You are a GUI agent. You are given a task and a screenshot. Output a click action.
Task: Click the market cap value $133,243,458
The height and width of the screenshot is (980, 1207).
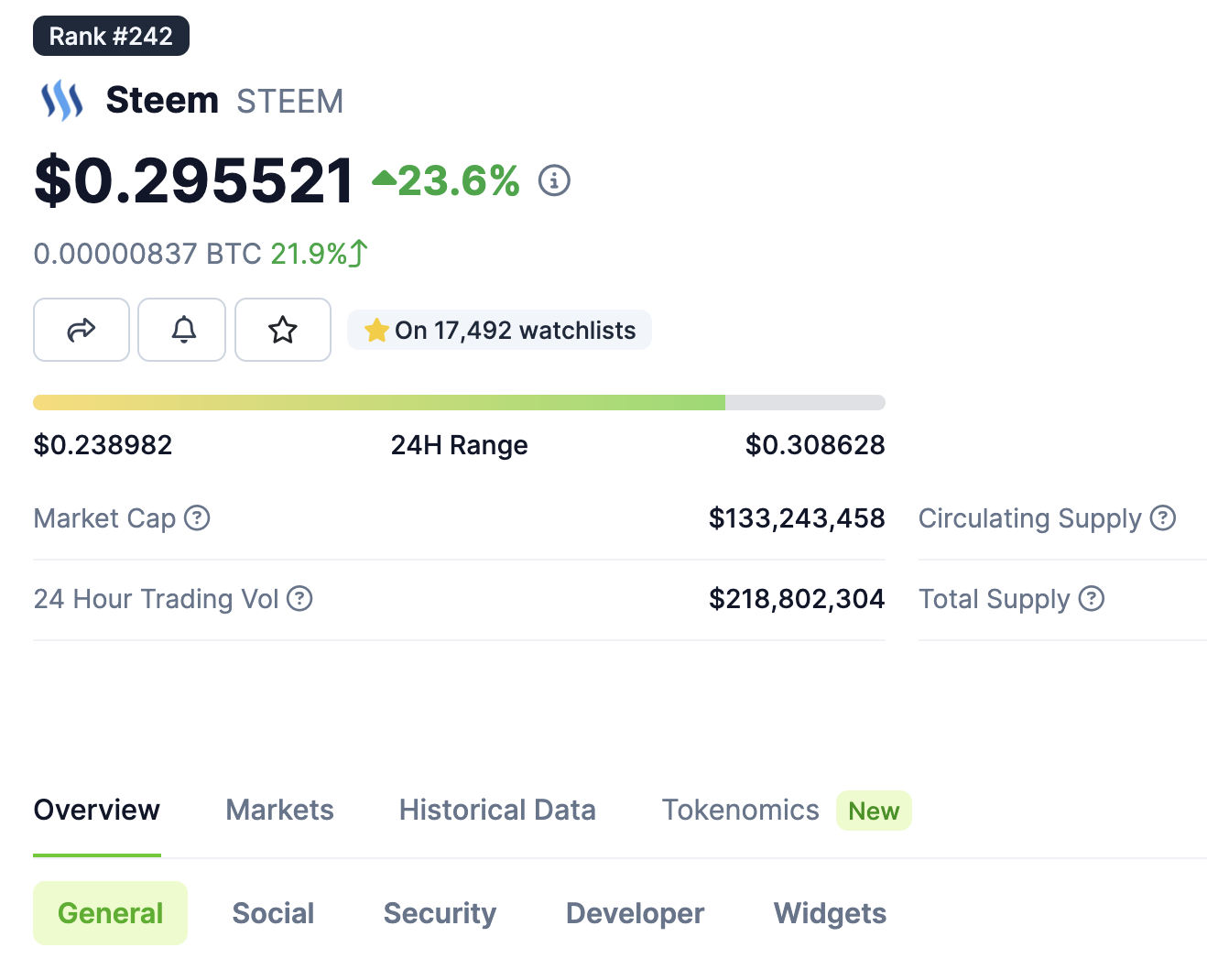coord(797,518)
